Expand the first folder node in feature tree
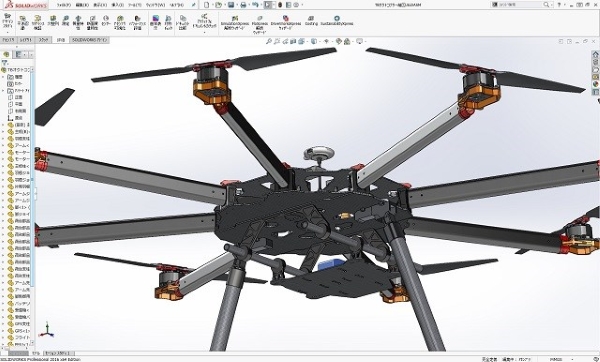600x362 pixels. pyautogui.click(x=3, y=77)
